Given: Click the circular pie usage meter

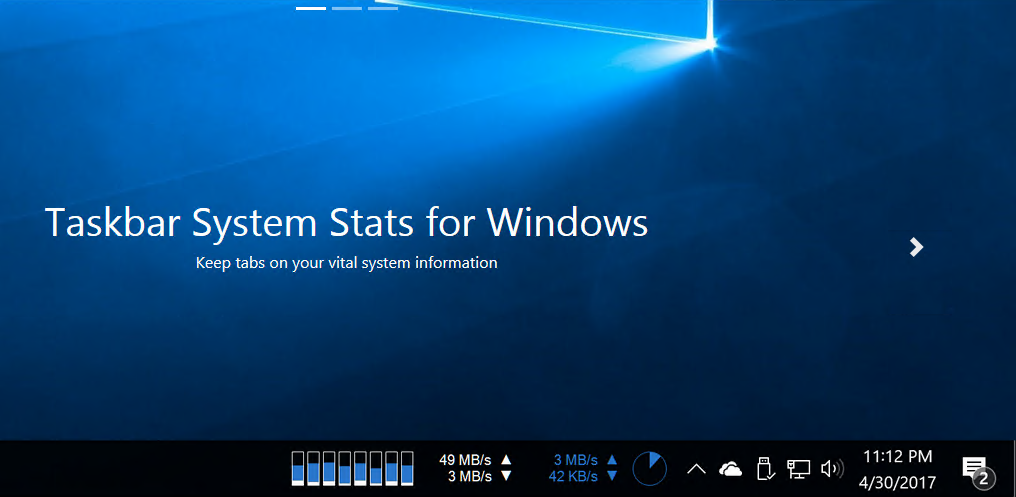Looking at the screenshot, I should point(649,468).
